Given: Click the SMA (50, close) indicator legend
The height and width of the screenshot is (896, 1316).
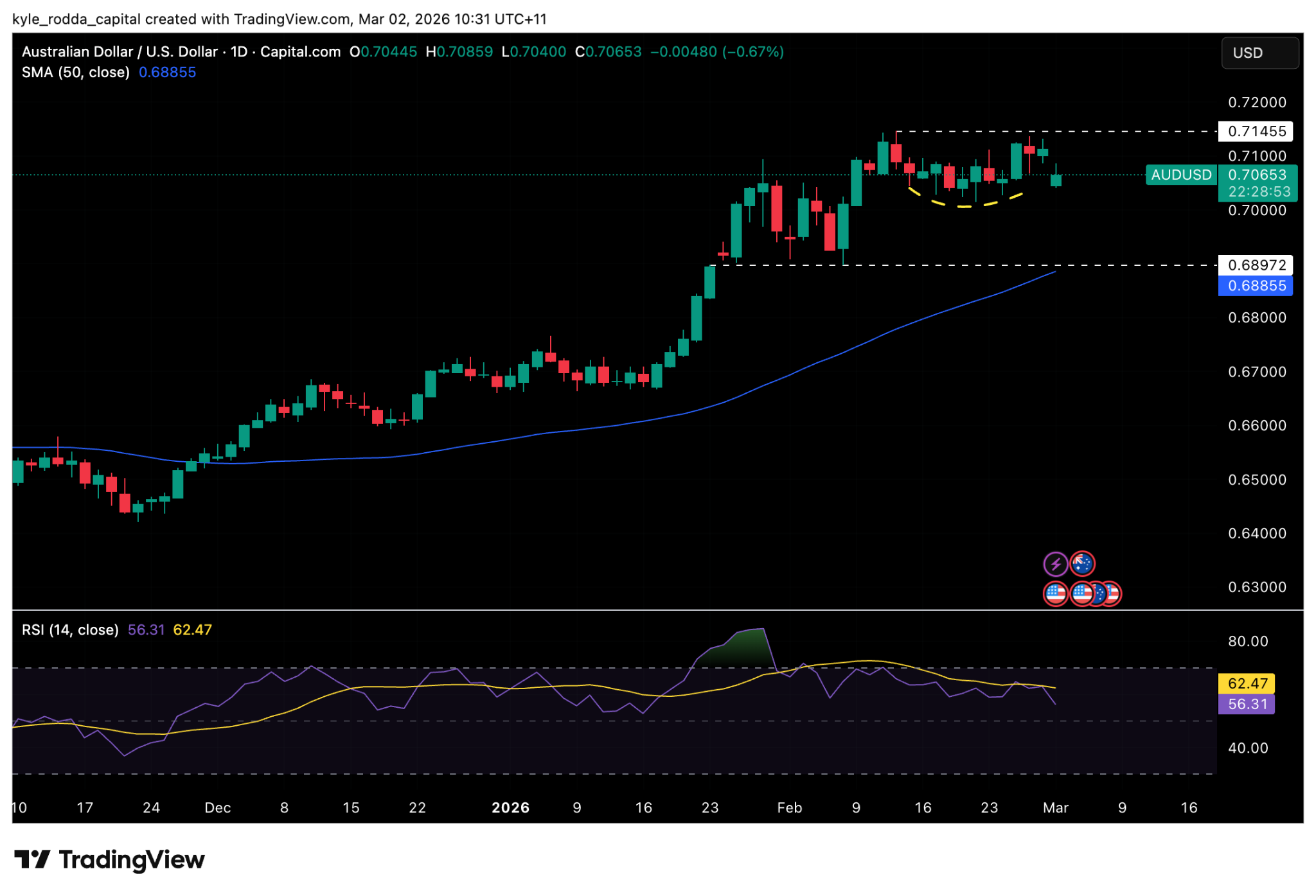Looking at the screenshot, I should [75, 72].
